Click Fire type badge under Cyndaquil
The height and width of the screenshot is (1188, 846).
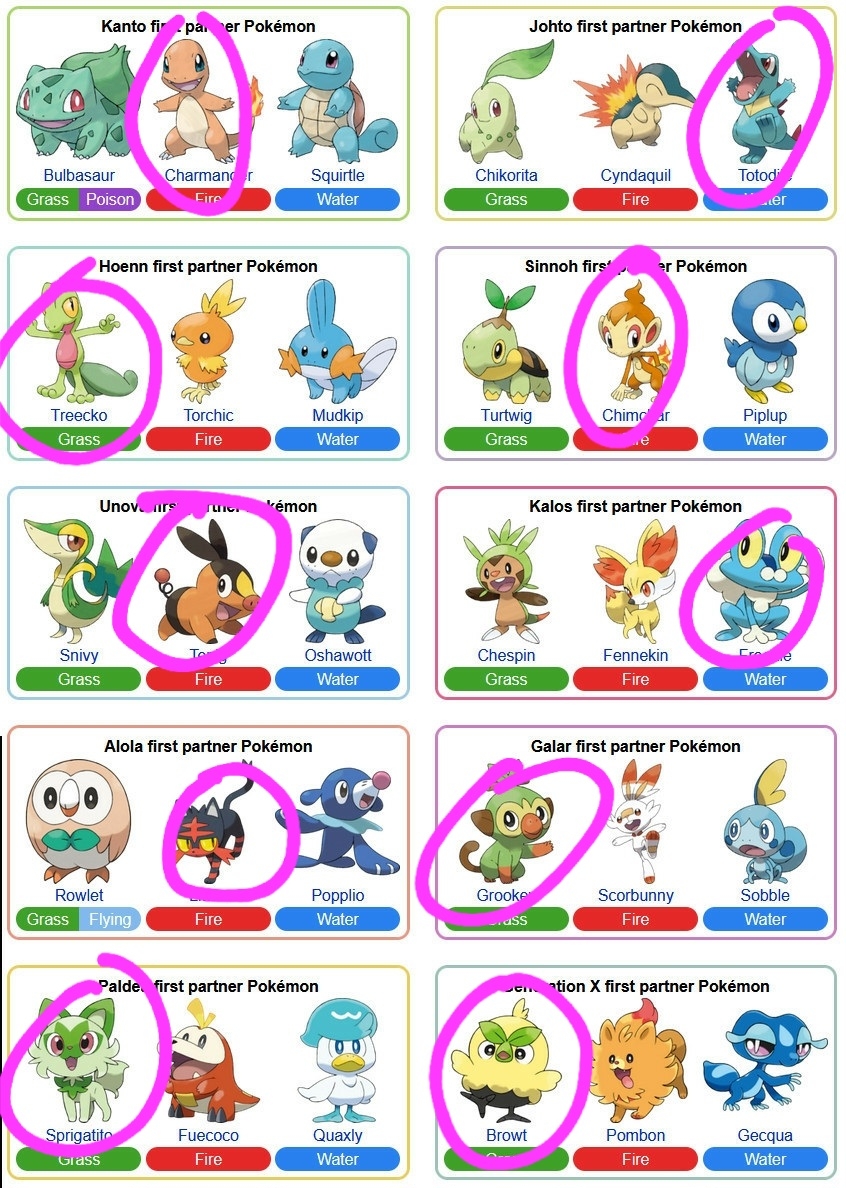coord(635,199)
